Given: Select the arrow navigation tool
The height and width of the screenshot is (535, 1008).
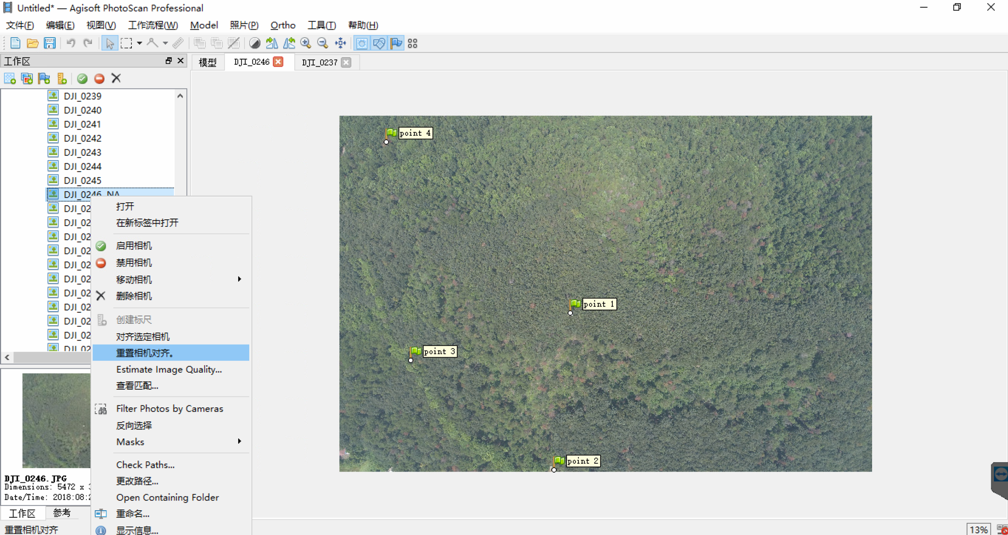Looking at the screenshot, I should click(x=110, y=43).
